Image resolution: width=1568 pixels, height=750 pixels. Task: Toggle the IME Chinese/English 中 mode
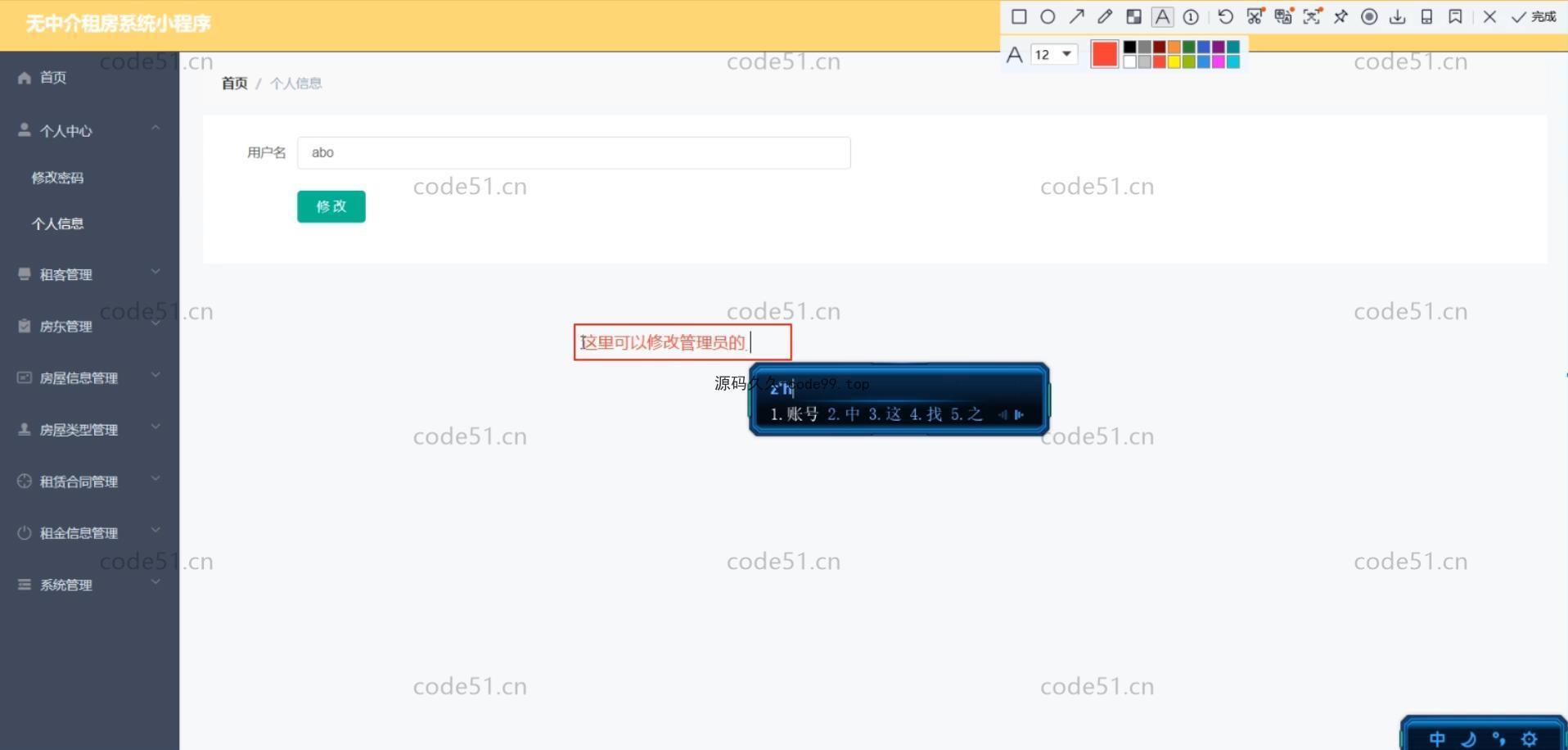(1437, 739)
